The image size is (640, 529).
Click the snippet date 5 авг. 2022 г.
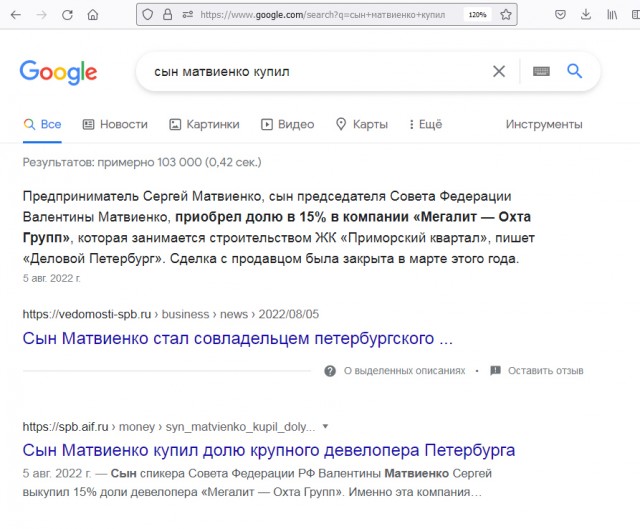(52, 278)
